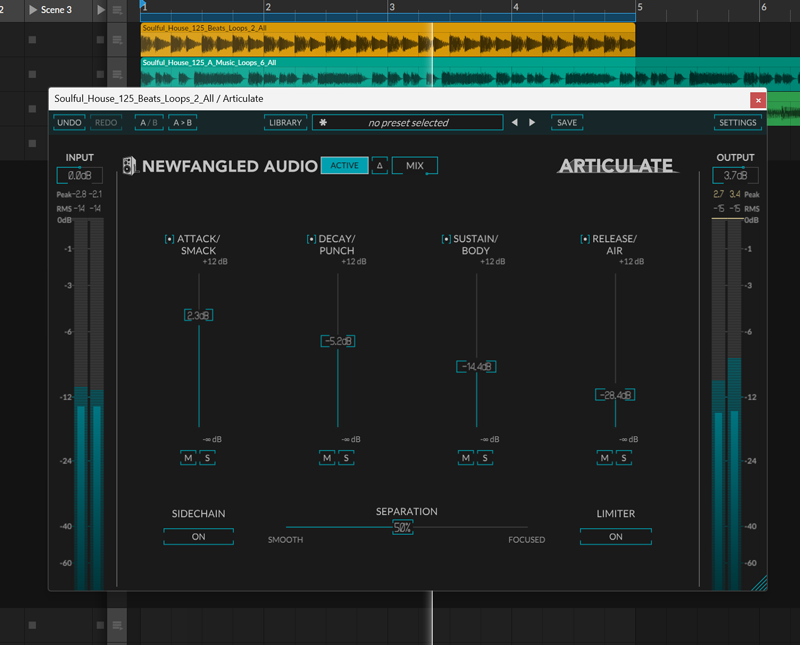This screenshot has width=800, height=645.
Task: Toggle the ACTIVE bypass button
Action: tap(344, 165)
